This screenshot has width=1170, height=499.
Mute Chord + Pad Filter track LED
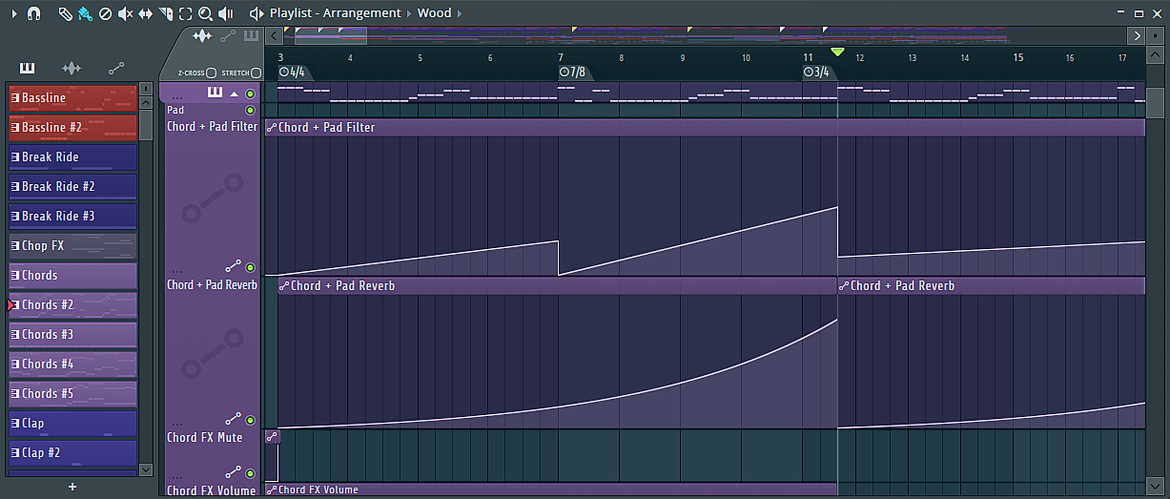tap(250, 267)
